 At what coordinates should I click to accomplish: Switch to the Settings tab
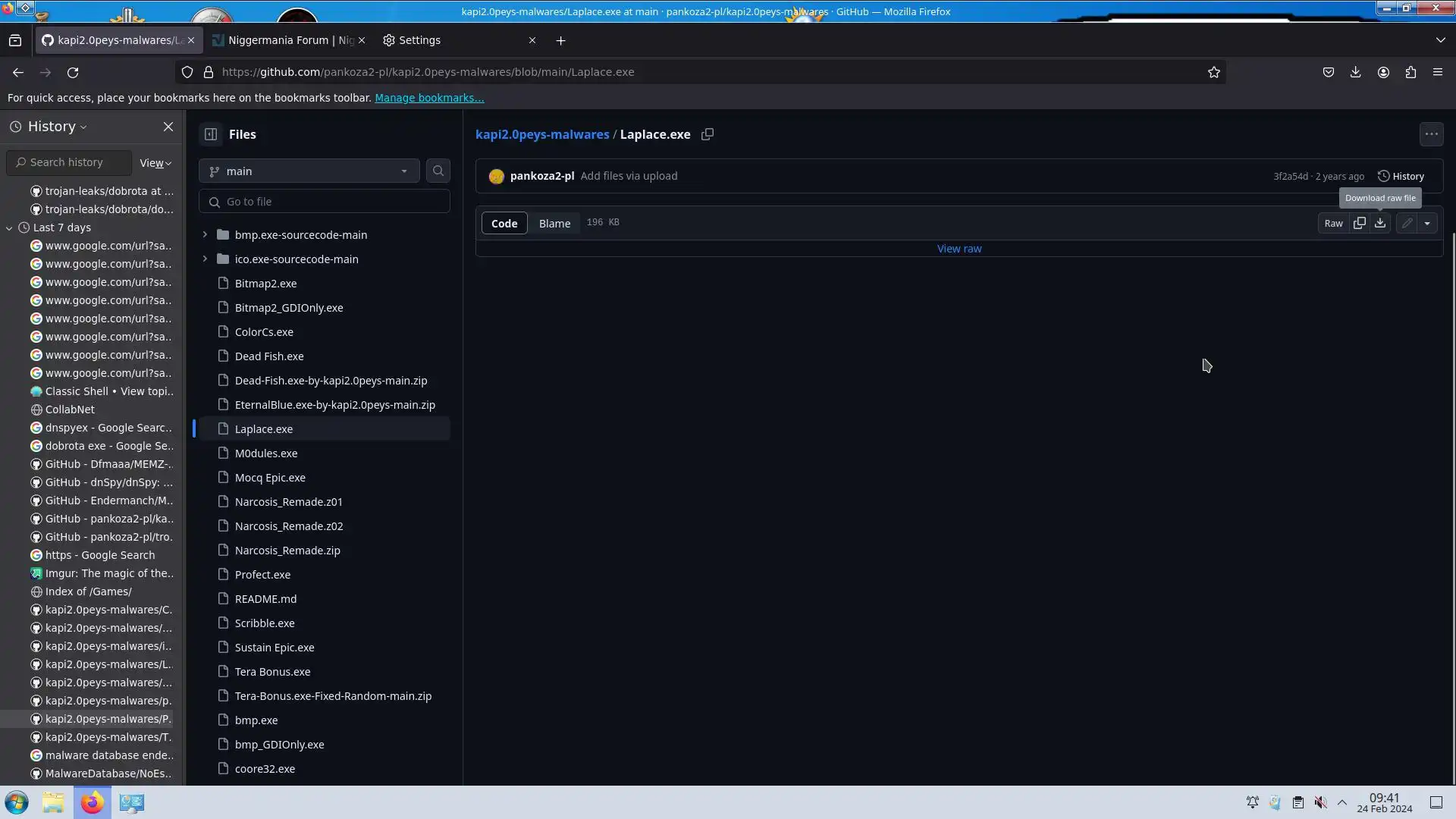point(419,40)
